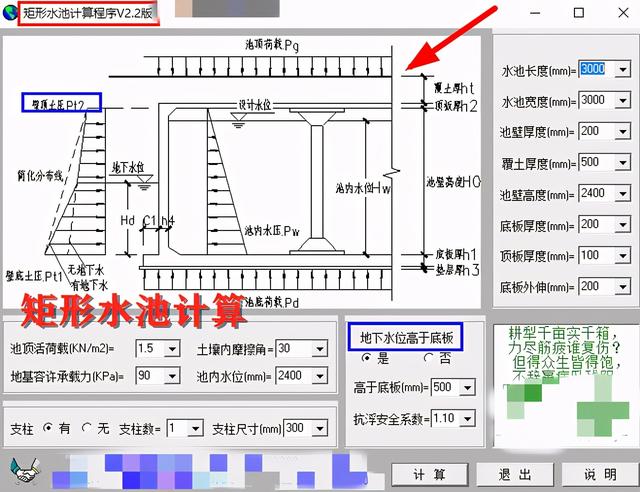
Task: Click the globe app icon in title bar
Action: [9, 12]
